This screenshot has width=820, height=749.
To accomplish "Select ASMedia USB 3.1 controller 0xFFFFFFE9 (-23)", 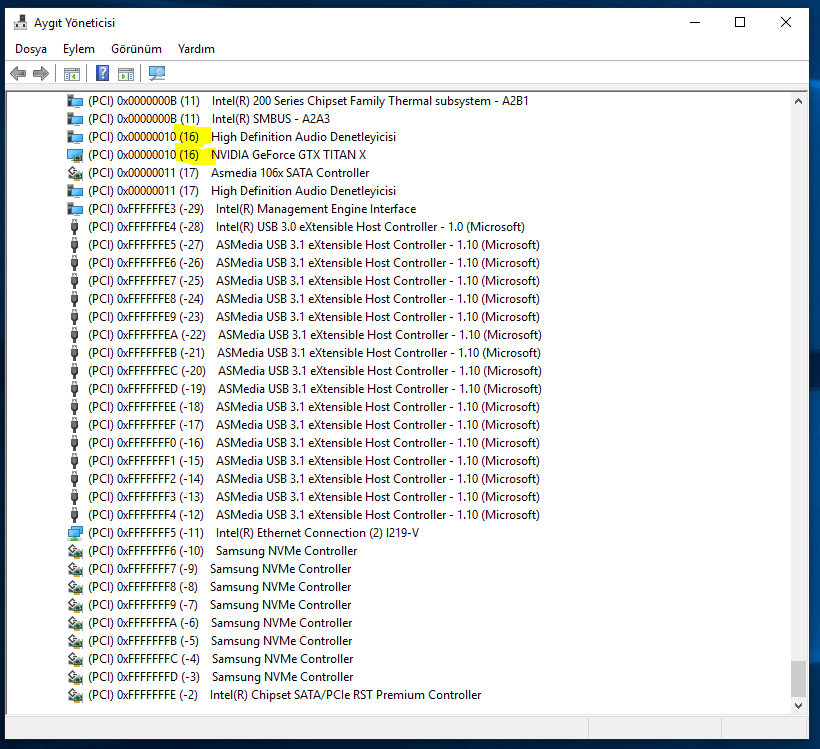I will [x=314, y=317].
